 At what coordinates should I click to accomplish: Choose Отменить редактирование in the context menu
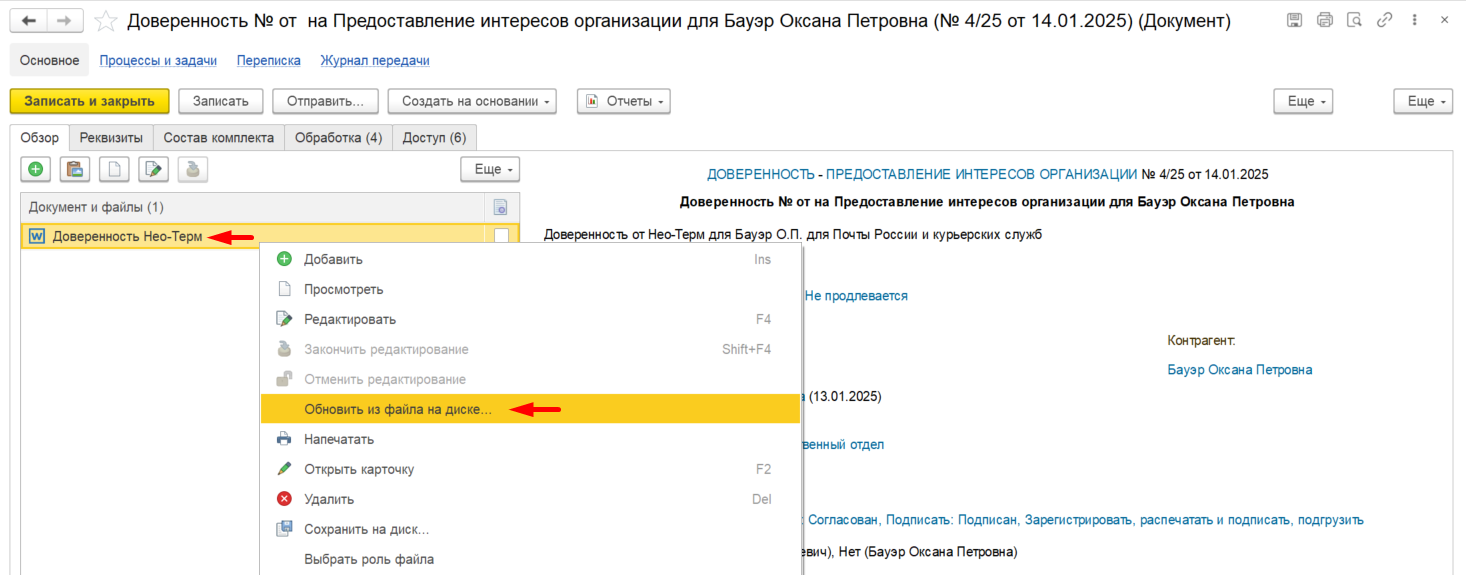[530, 379]
